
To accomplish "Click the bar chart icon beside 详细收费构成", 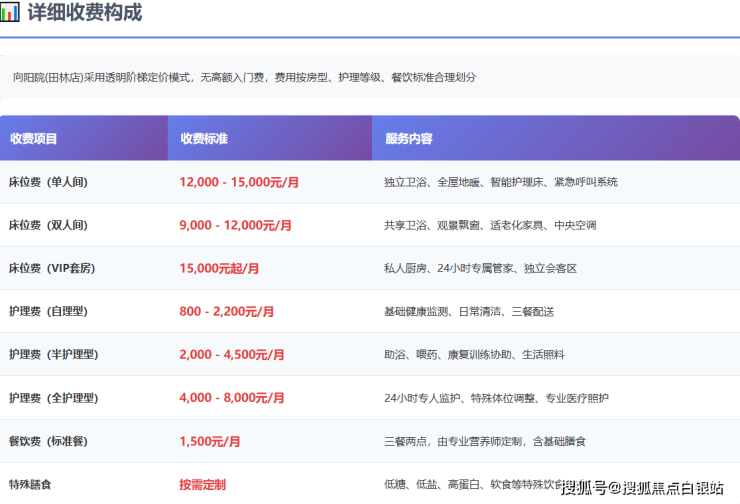I will pos(10,13).
